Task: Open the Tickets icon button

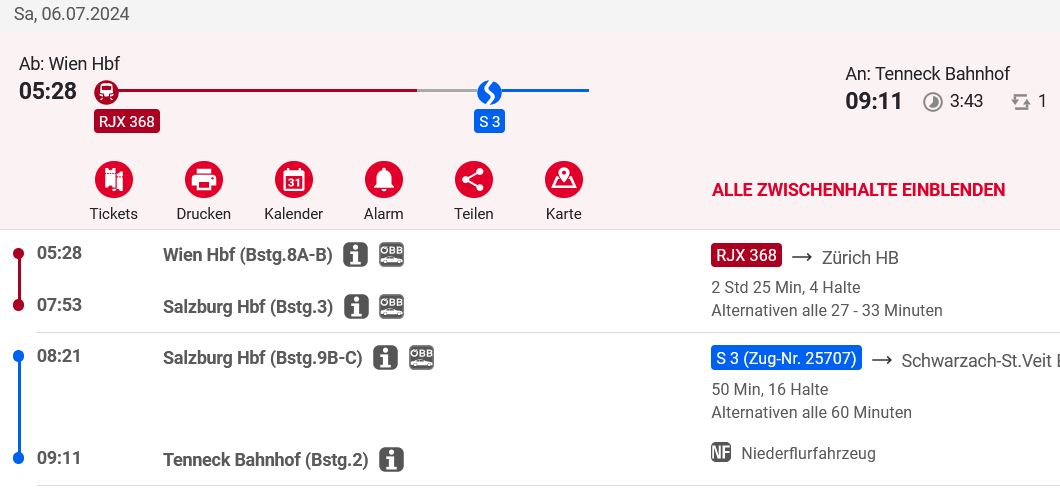Action: click(114, 180)
